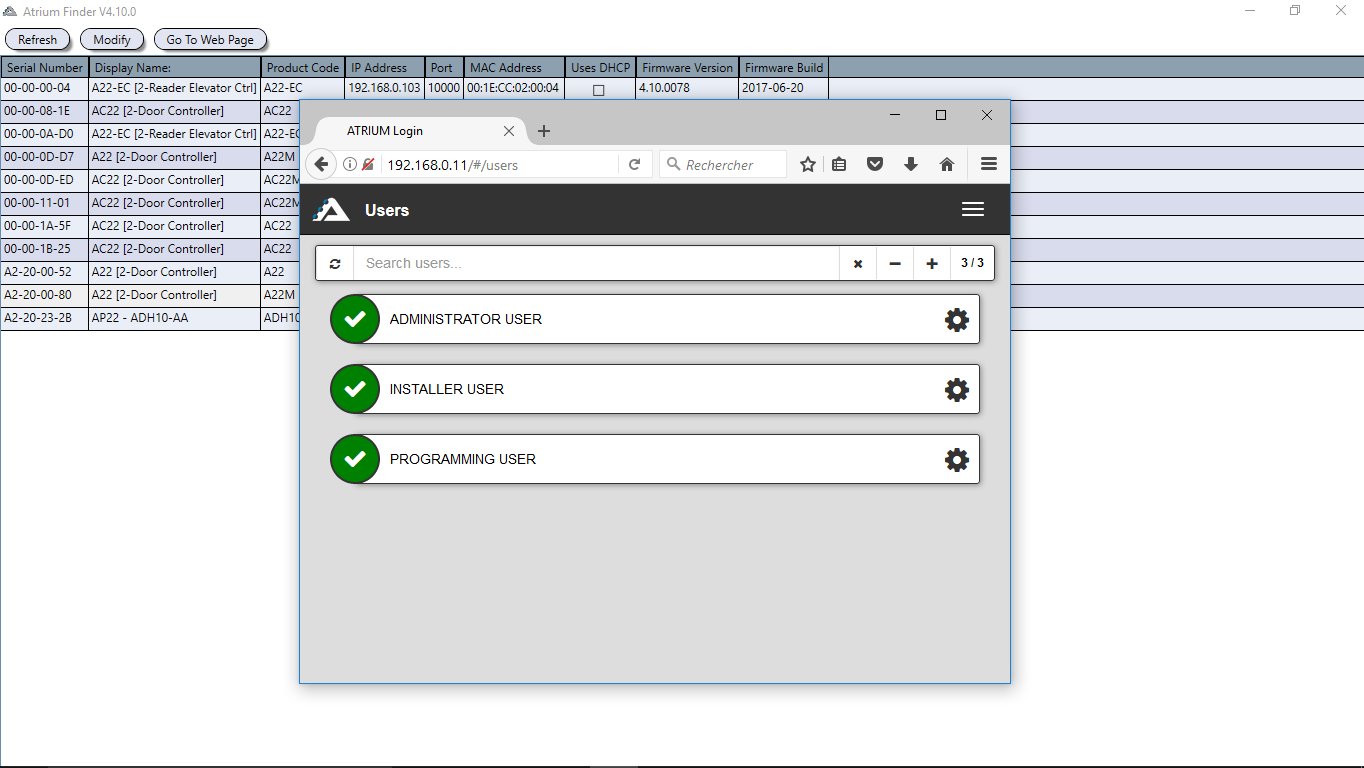This screenshot has width=1364, height=768.
Task: Toggle ADMINISTRATOR USER green enabled checkmark
Action: click(x=355, y=319)
